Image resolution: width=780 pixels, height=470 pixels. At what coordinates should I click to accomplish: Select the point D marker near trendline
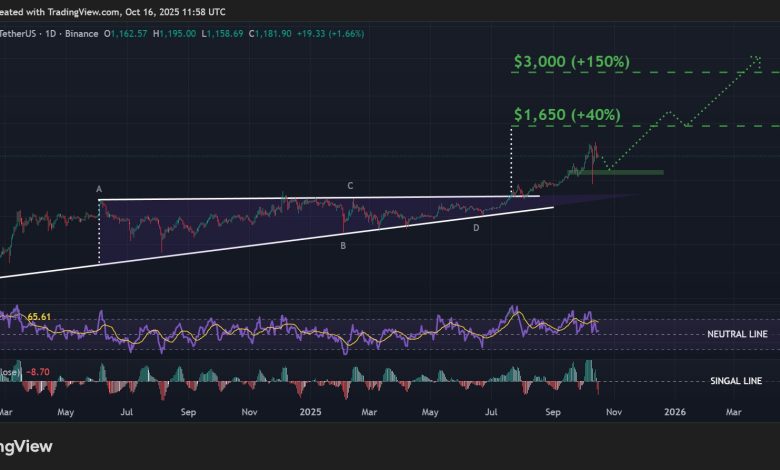[x=475, y=228]
